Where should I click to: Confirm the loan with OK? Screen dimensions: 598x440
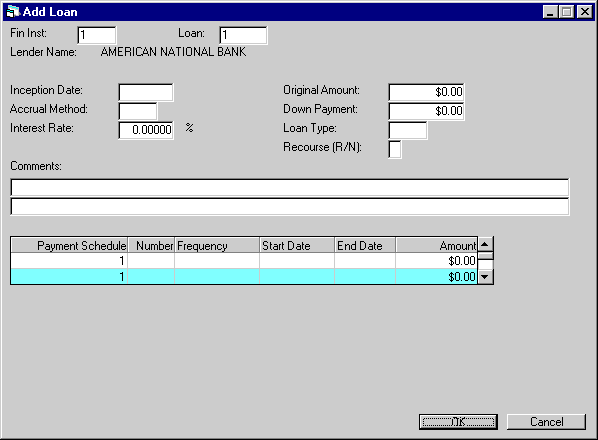[458, 422]
